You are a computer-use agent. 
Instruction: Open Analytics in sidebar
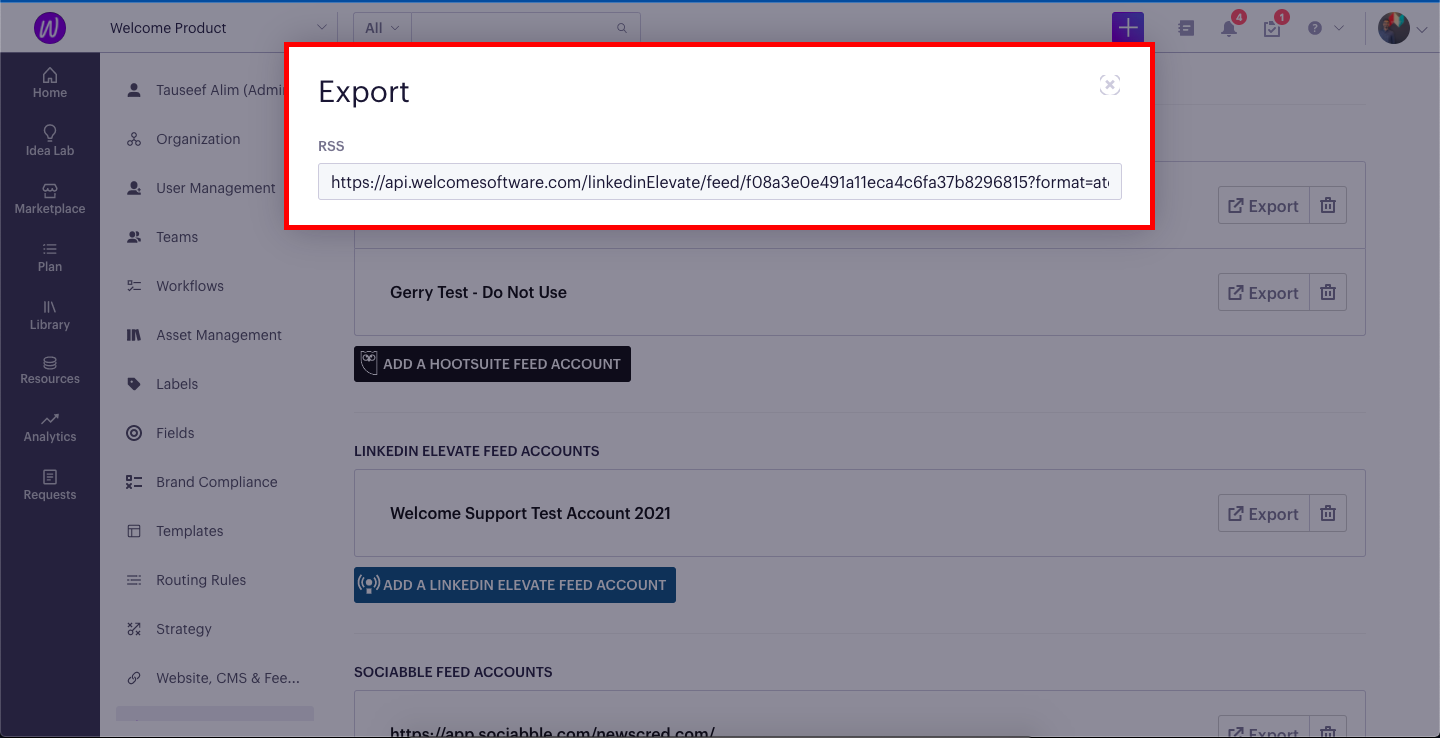(x=50, y=427)
